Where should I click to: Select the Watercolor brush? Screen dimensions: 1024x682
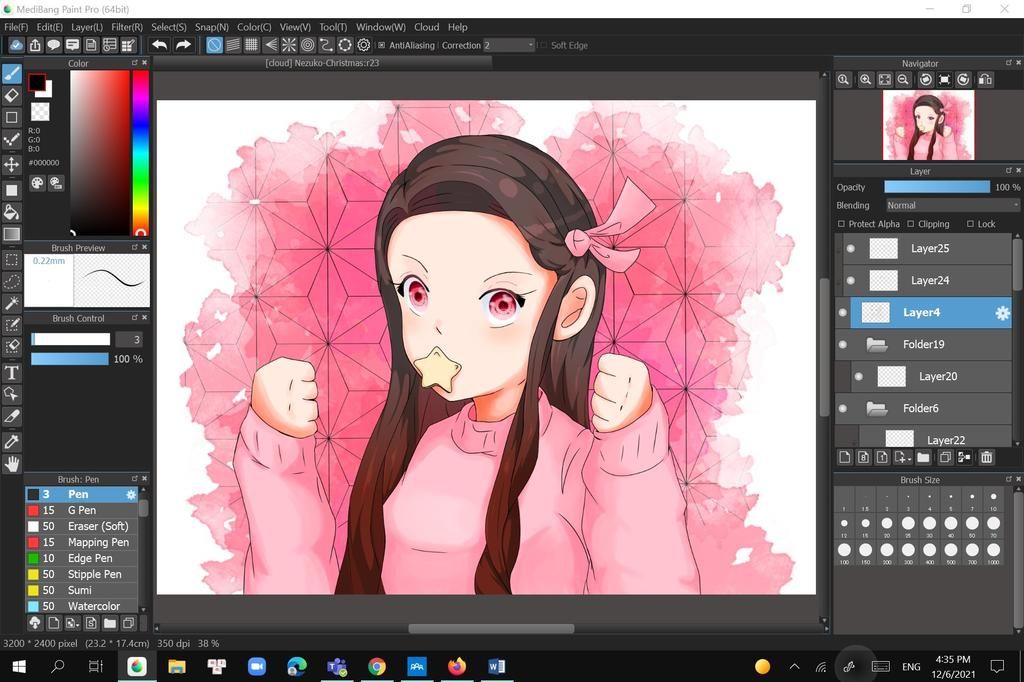(x=82, y=606)
